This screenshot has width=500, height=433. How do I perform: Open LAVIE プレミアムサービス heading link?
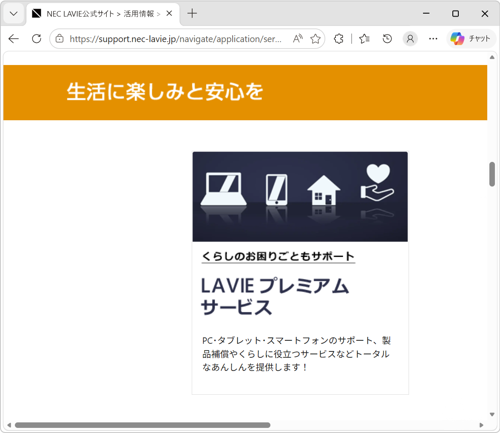tap(275, 296)
